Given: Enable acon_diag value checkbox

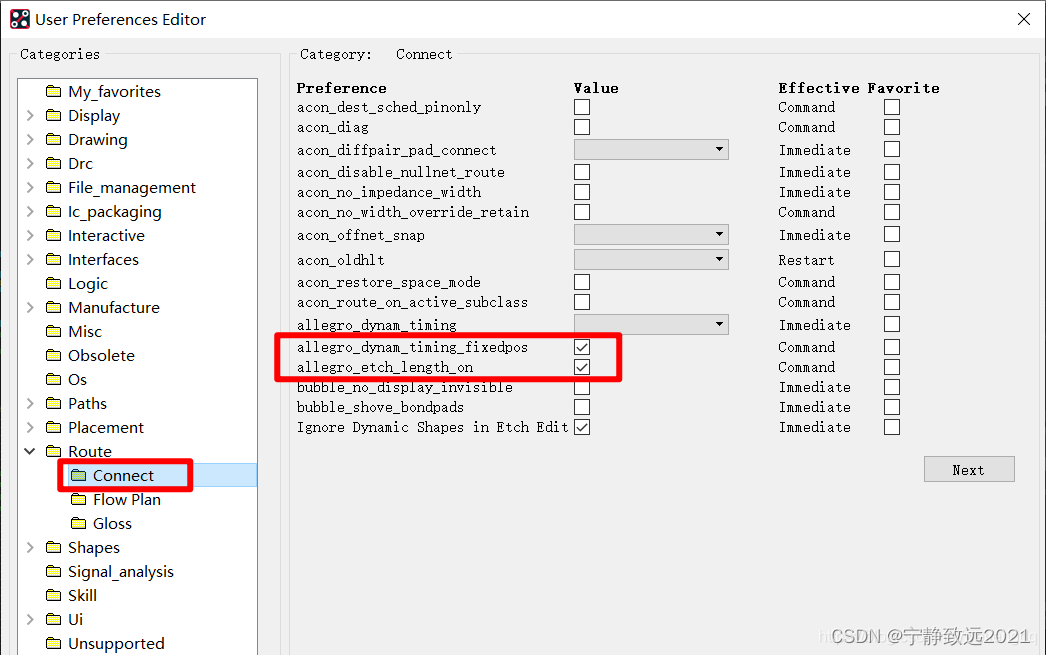Looking at the screenshot, I should click(582, 127).
